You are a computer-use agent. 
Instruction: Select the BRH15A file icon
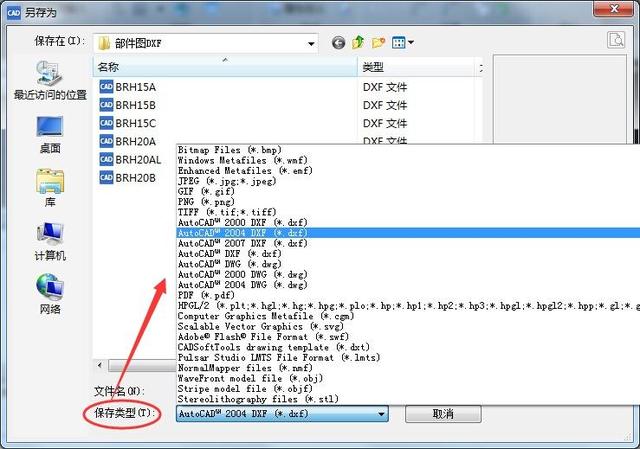(106, 87)
